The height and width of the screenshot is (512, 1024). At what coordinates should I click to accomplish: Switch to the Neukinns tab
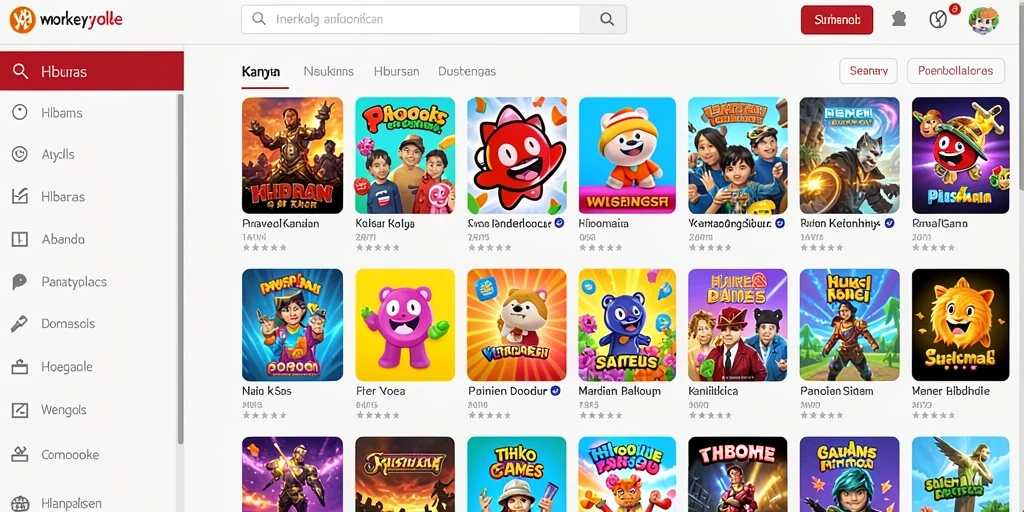click(328, 71)
